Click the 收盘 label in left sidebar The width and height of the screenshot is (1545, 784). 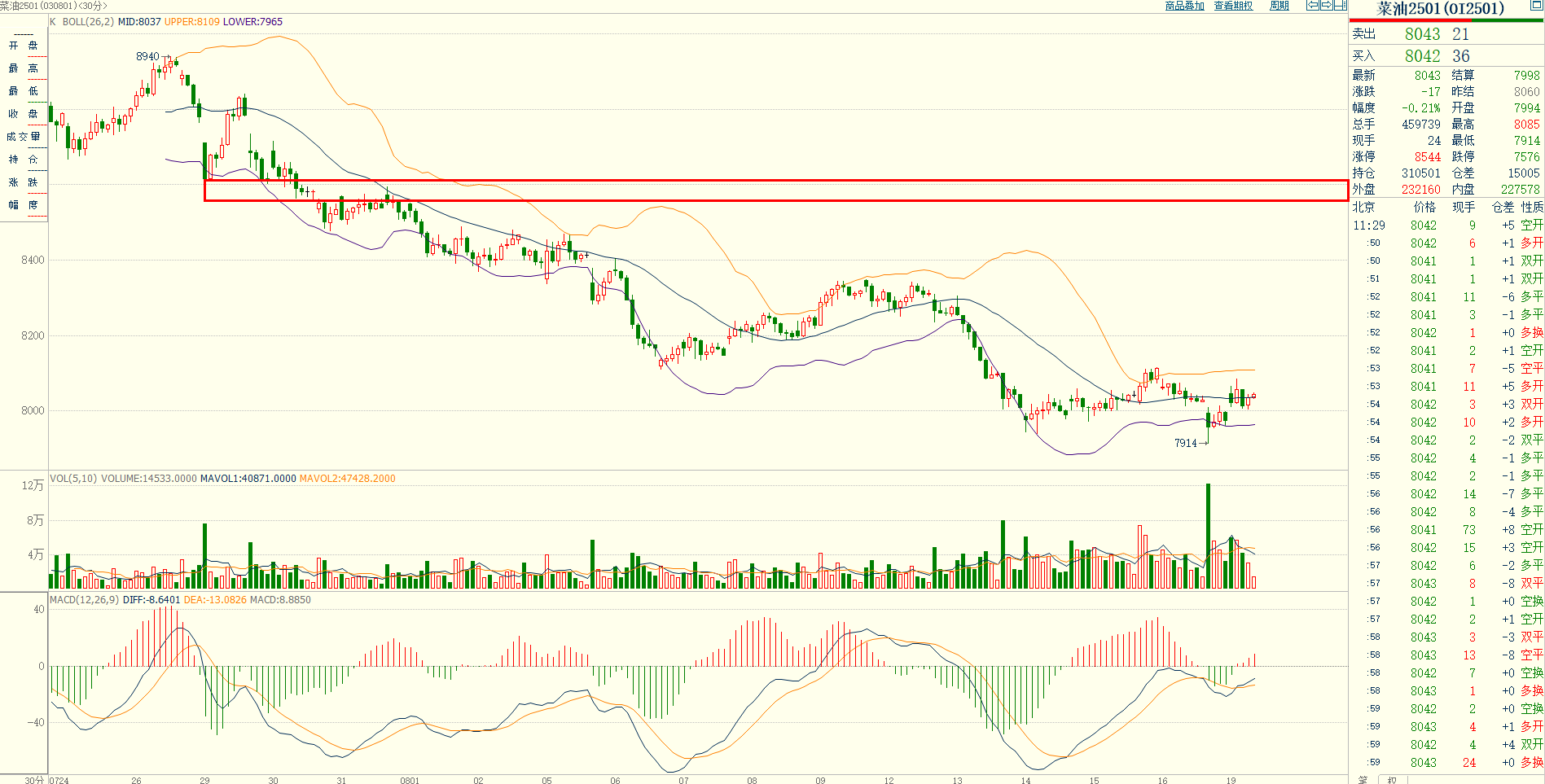tap(24, 114)
